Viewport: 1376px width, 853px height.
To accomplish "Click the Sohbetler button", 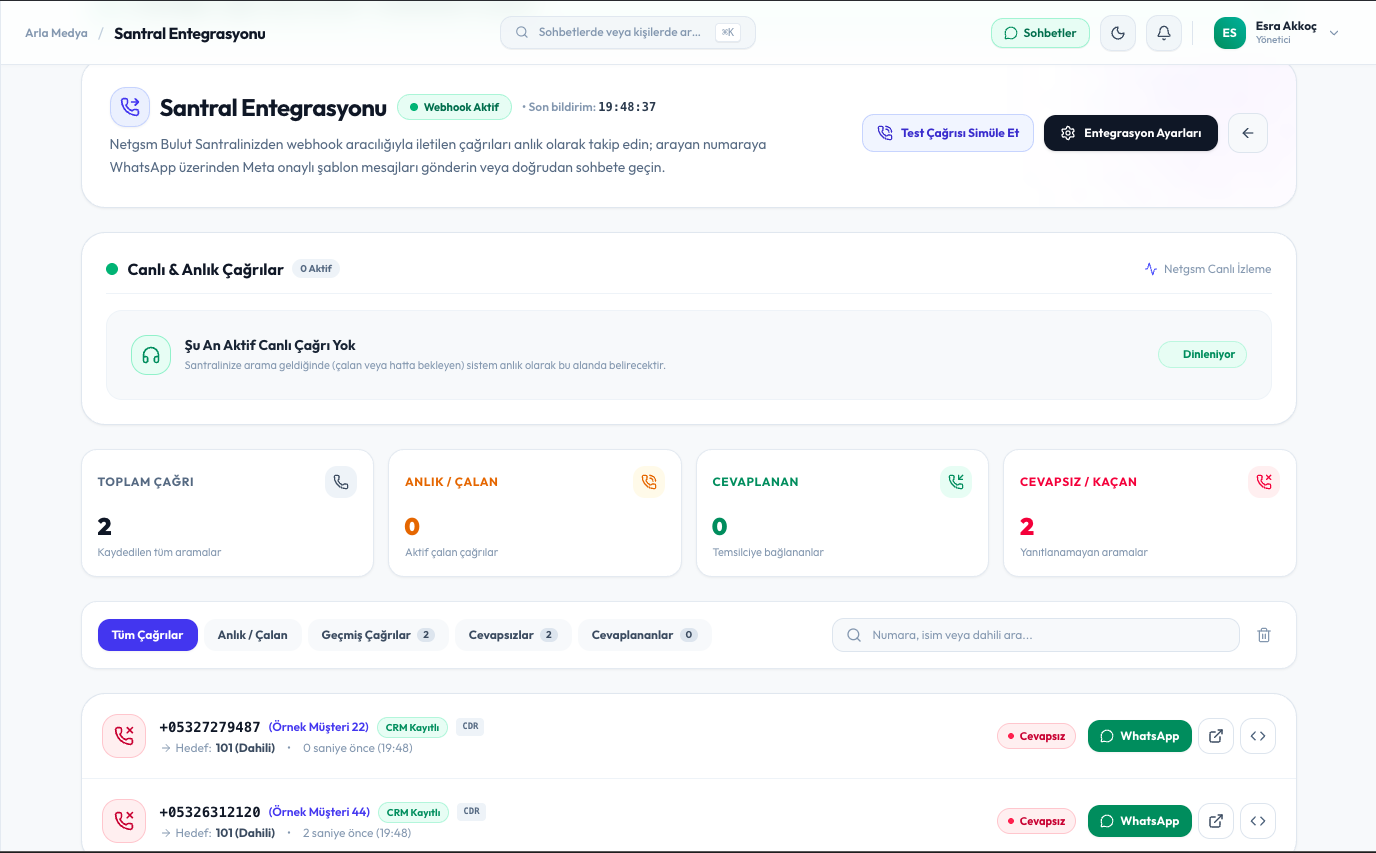I will pyautogui.click(x=1040, y=33).
